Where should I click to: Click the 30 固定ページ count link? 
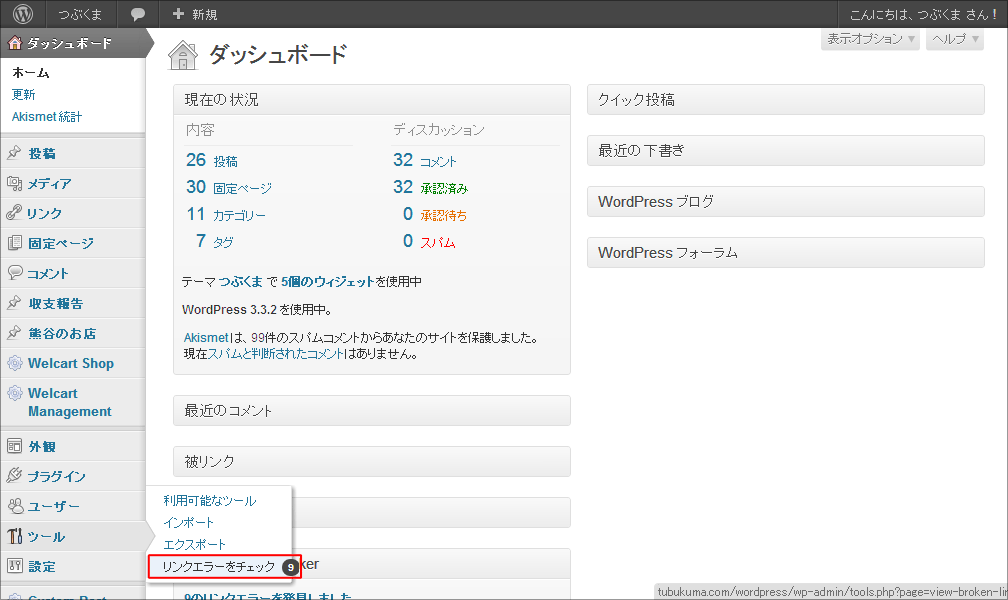tap(229, 187)
